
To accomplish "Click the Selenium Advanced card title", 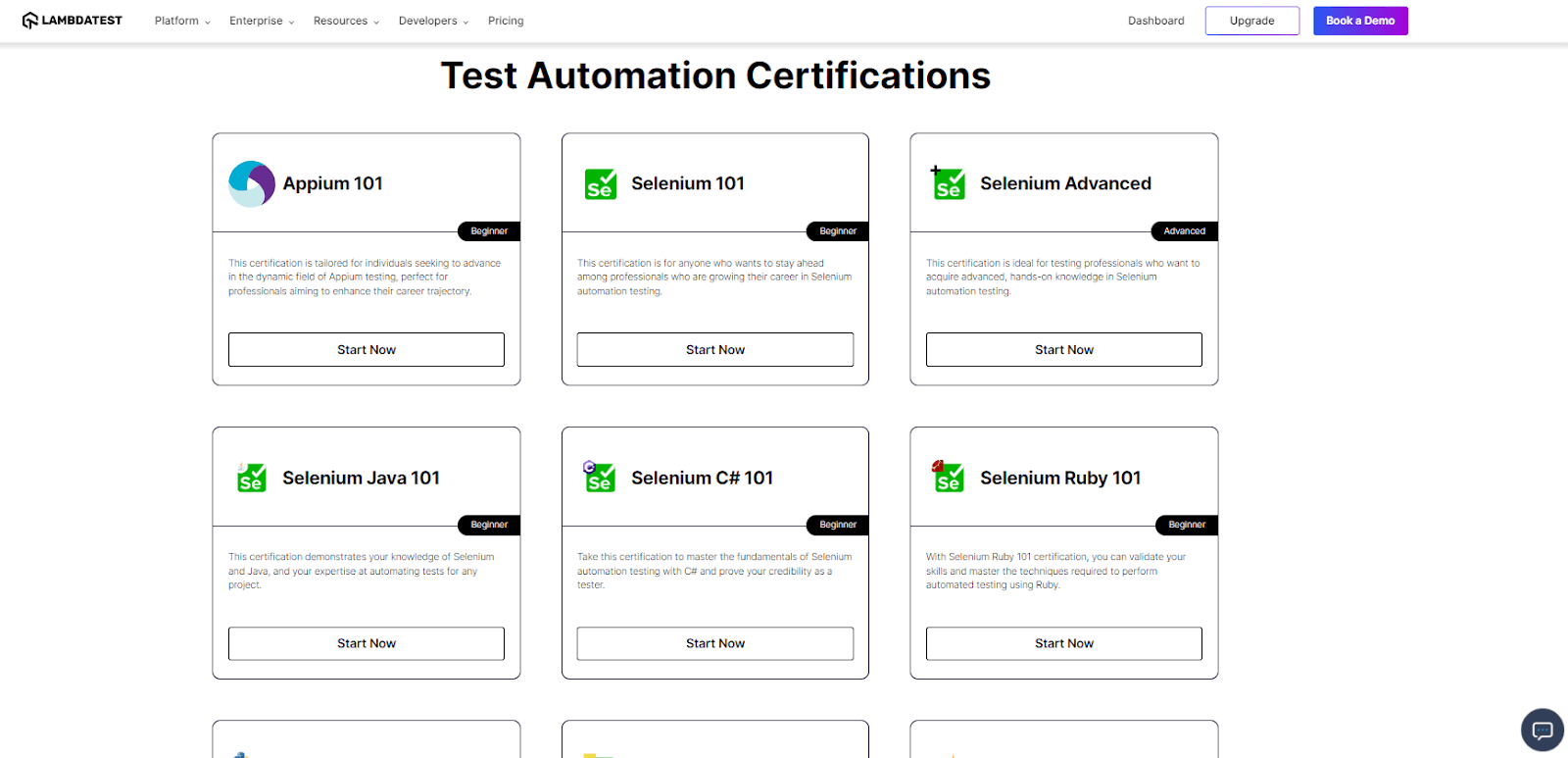I will (x=1066, y=183).
